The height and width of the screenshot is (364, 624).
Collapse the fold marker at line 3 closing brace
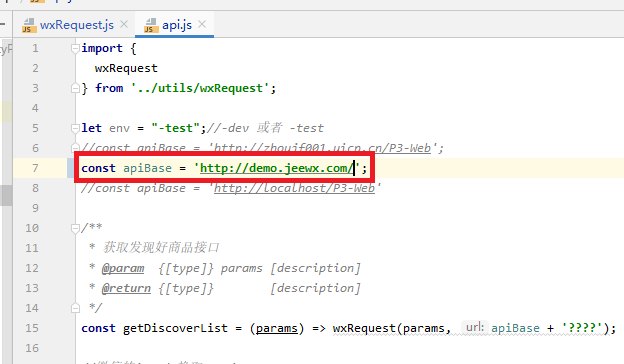tap(75, 88)
